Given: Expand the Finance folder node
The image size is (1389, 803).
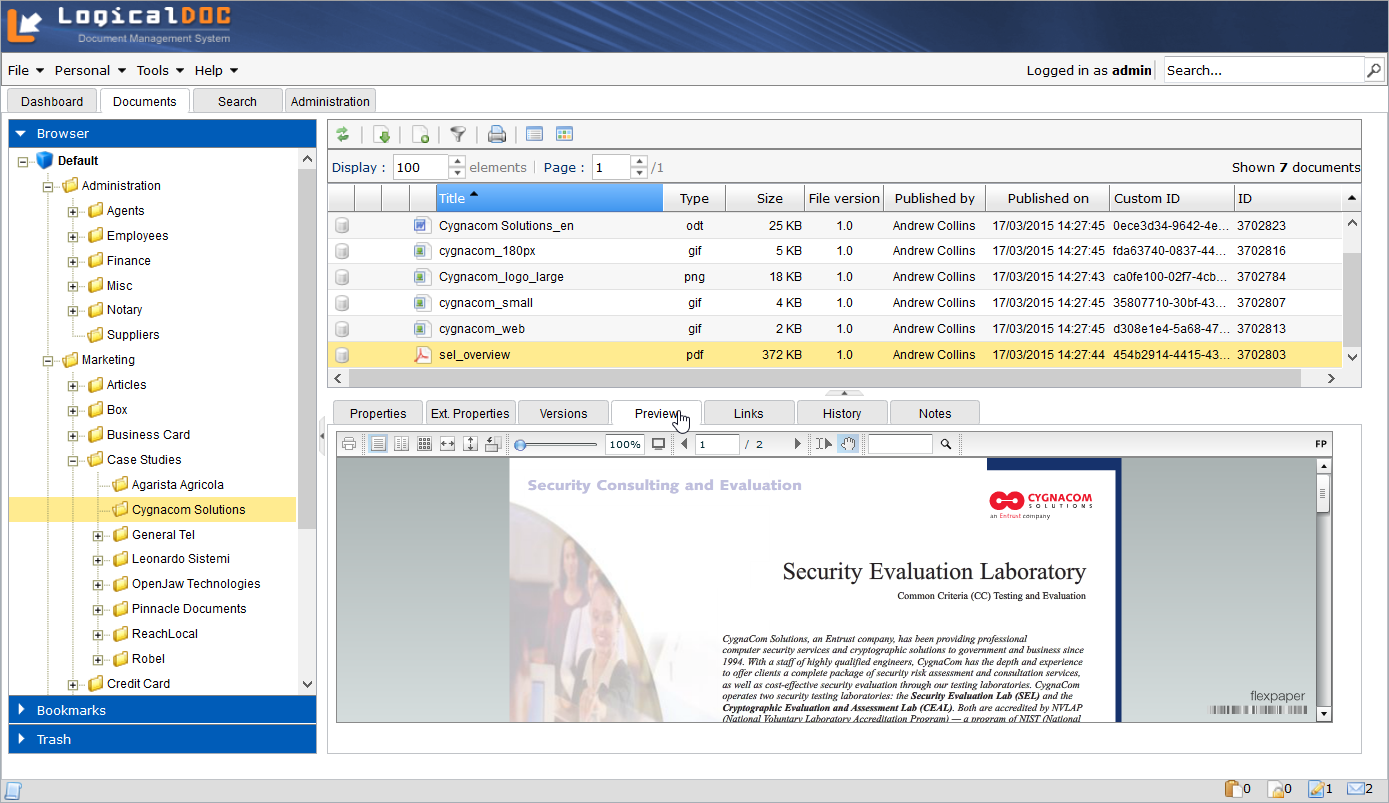Looking at the screenshot, I should 73,261.
